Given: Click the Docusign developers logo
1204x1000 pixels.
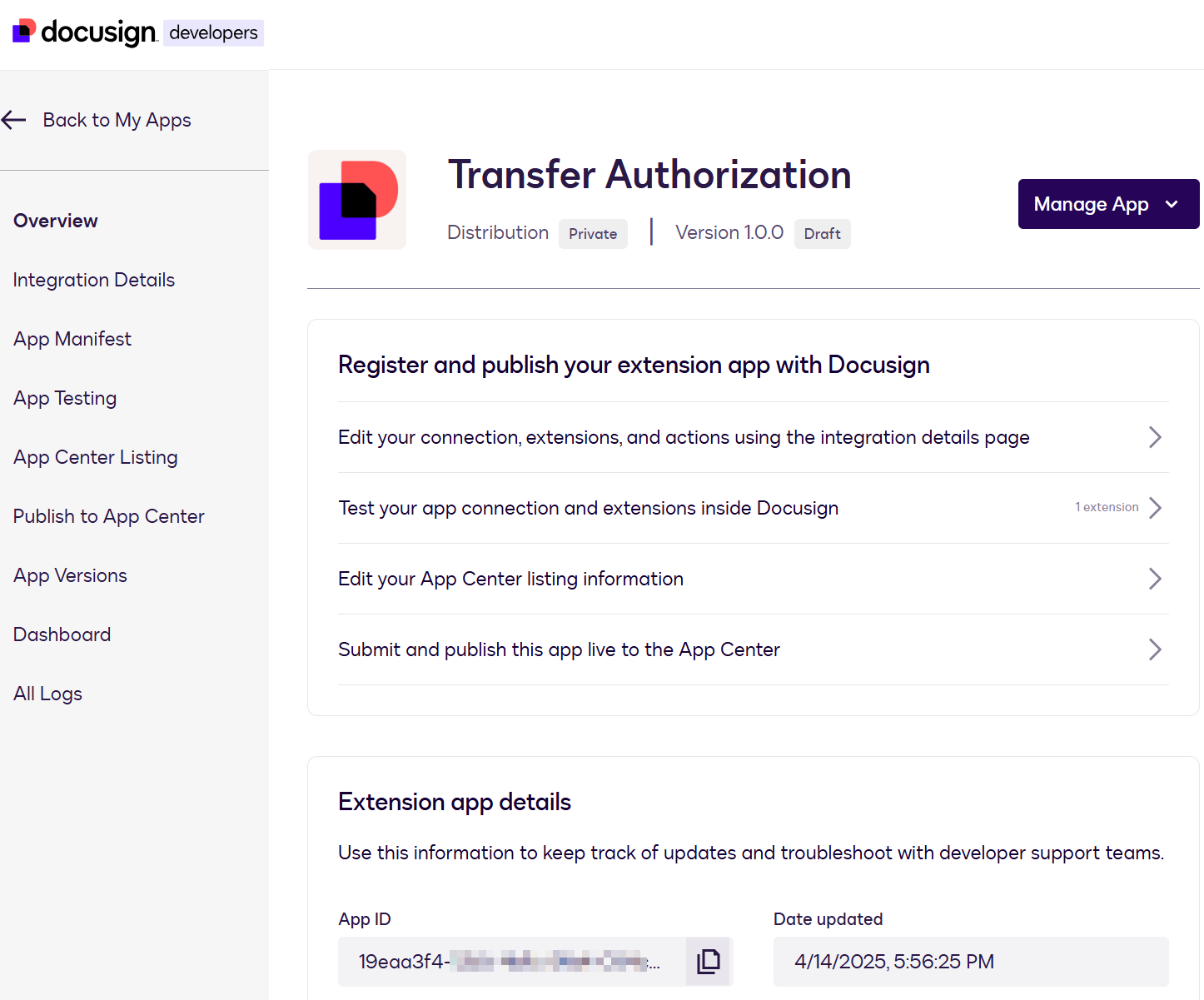Looking at the screenshot, I should pos(83,32).
